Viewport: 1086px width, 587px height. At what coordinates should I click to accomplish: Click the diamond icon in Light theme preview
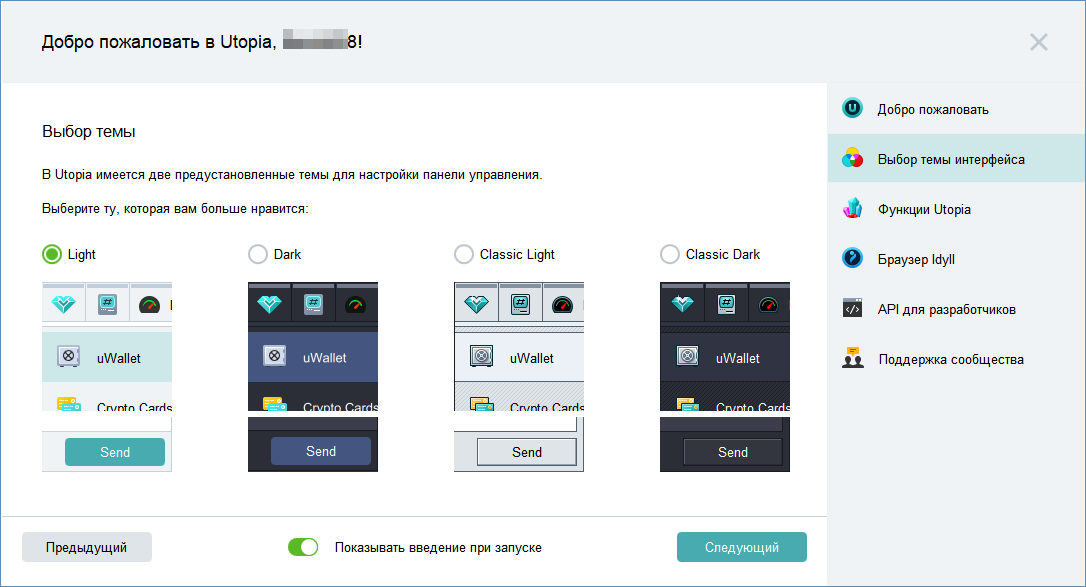(x=64, y=304)
